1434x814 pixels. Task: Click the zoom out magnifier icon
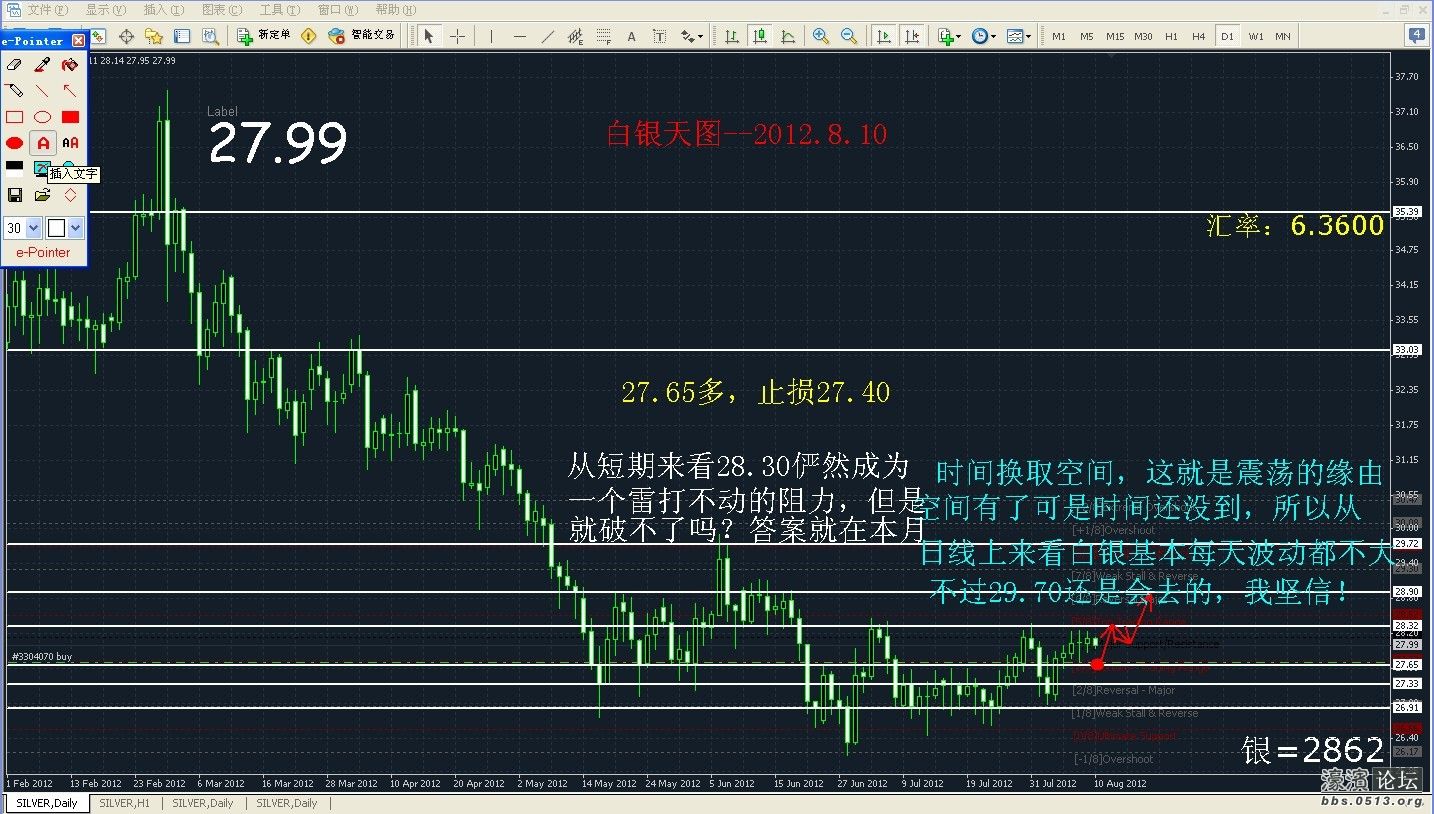(x=848, y=36)
